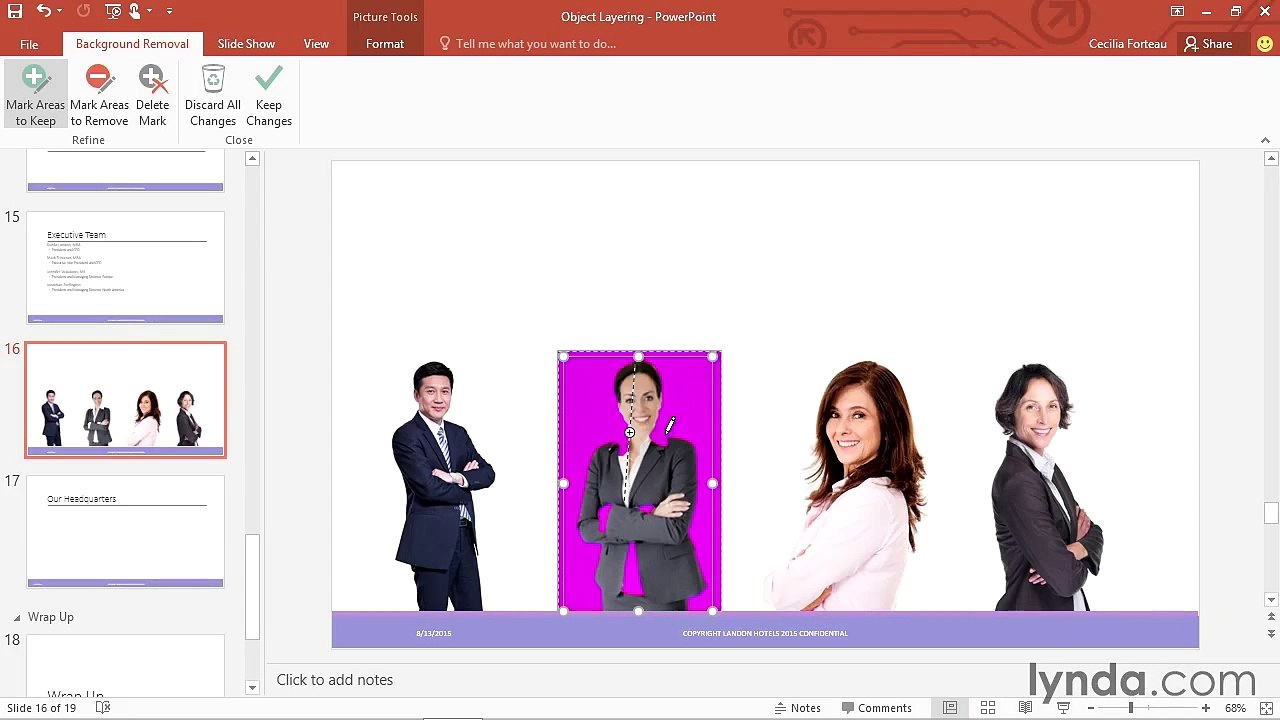The image size is (1280, 720).
Task: Select slide 18 Wrap Up thumbnail
Action: point(125,663)
